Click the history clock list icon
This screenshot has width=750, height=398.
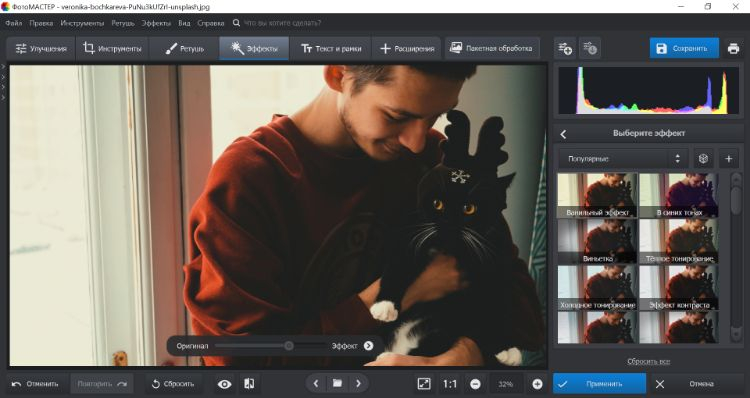click(x=590, y=48)
